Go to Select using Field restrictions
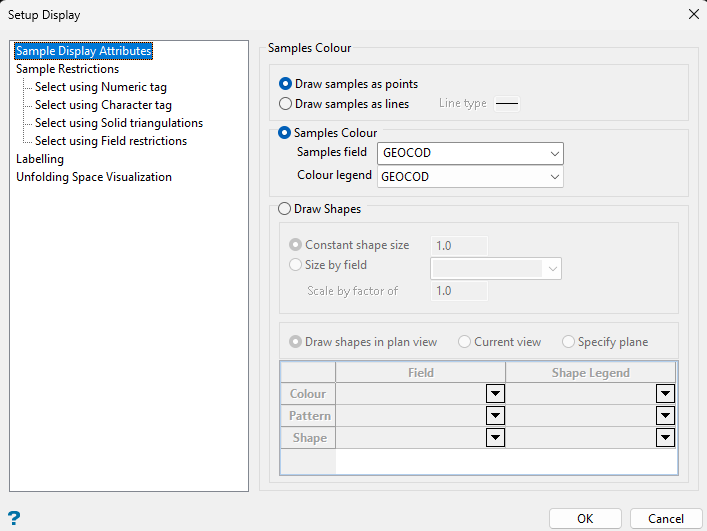Viewport: 707px width, 531px height. pyautogui.click(x=111, y=141)
